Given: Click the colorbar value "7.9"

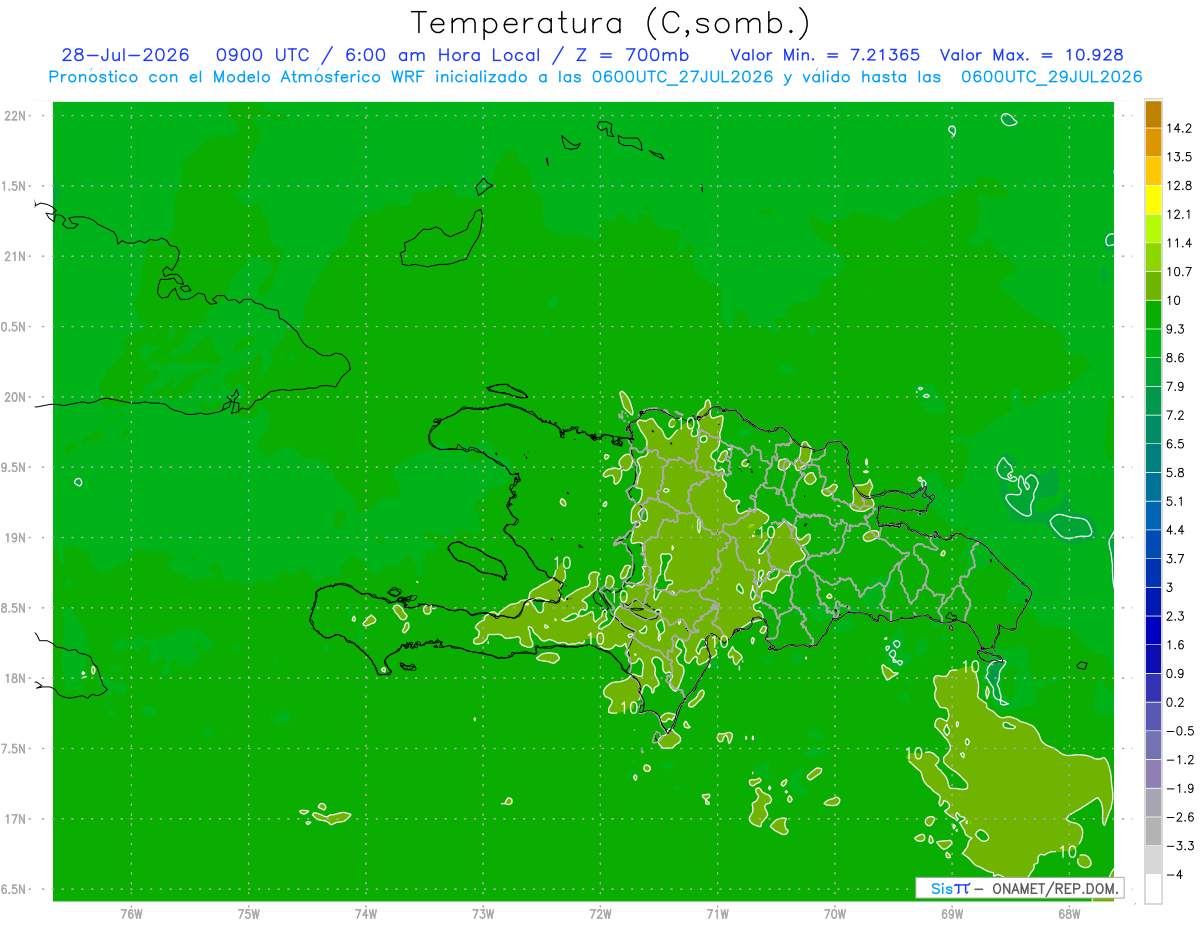Looking at the screenshot, I should [x=1178, y=386].
